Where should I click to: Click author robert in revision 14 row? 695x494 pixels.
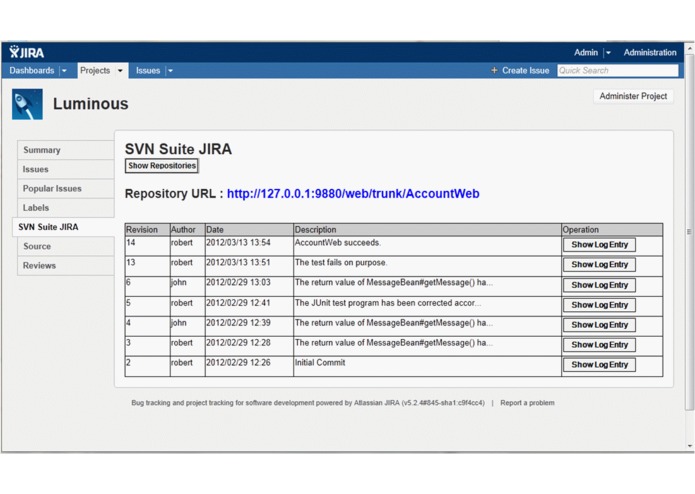pos(187,246)
